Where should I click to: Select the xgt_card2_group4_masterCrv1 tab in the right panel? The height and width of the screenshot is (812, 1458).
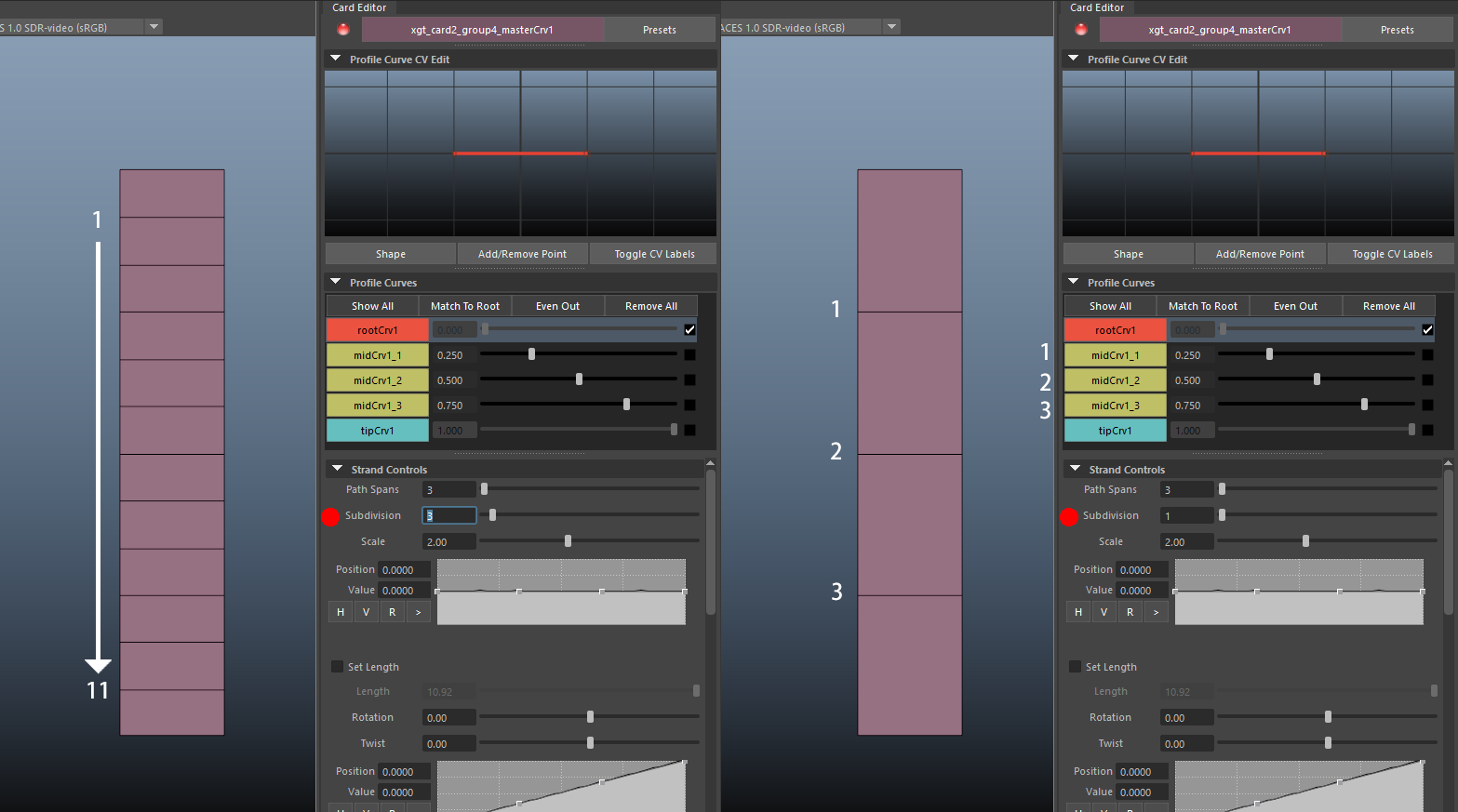1219,30
